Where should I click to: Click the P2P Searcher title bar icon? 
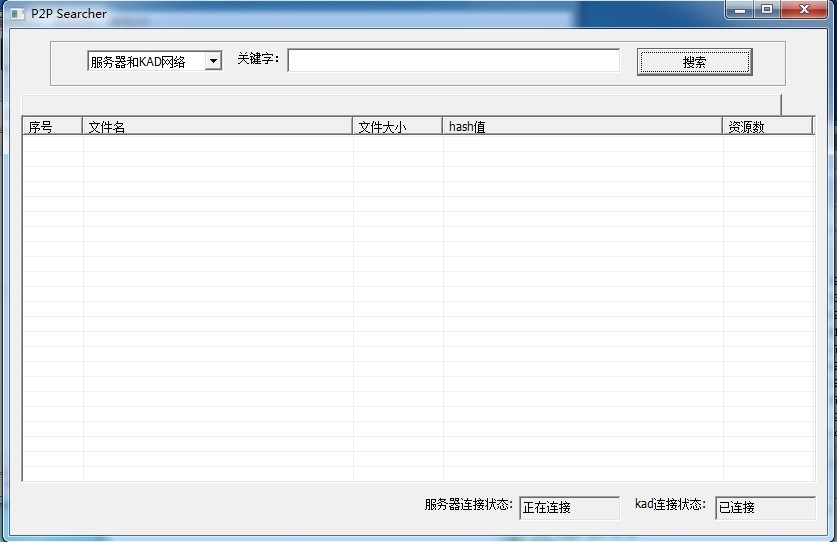coord(18,14)
